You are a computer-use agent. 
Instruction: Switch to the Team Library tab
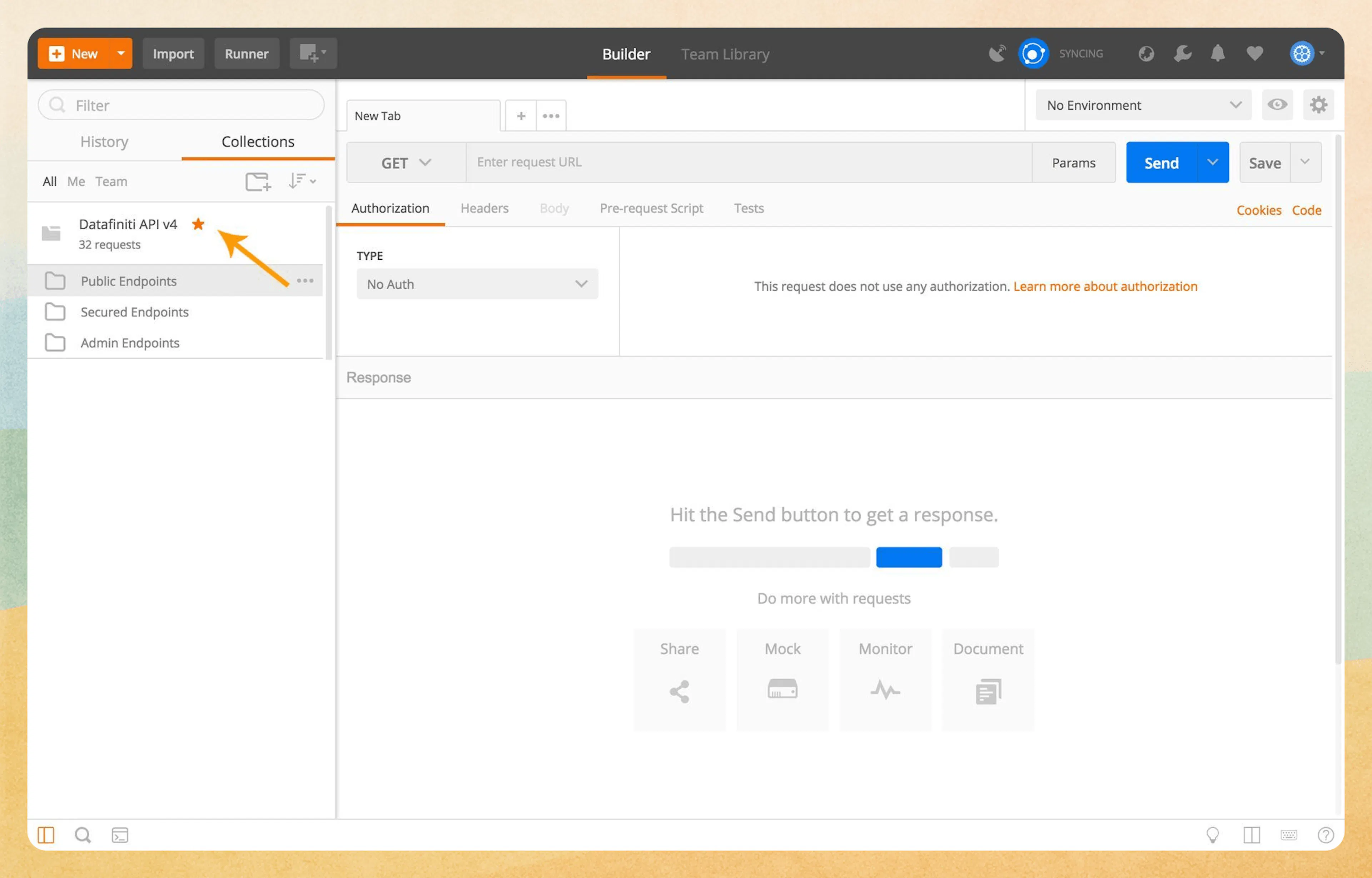coord(725,54)
